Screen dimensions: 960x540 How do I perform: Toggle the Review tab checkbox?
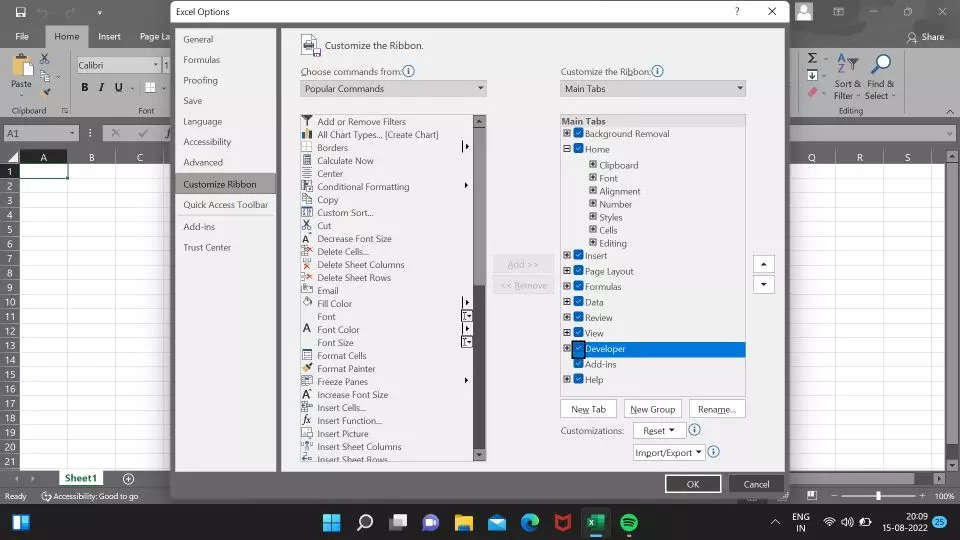[x=579, y=317]
